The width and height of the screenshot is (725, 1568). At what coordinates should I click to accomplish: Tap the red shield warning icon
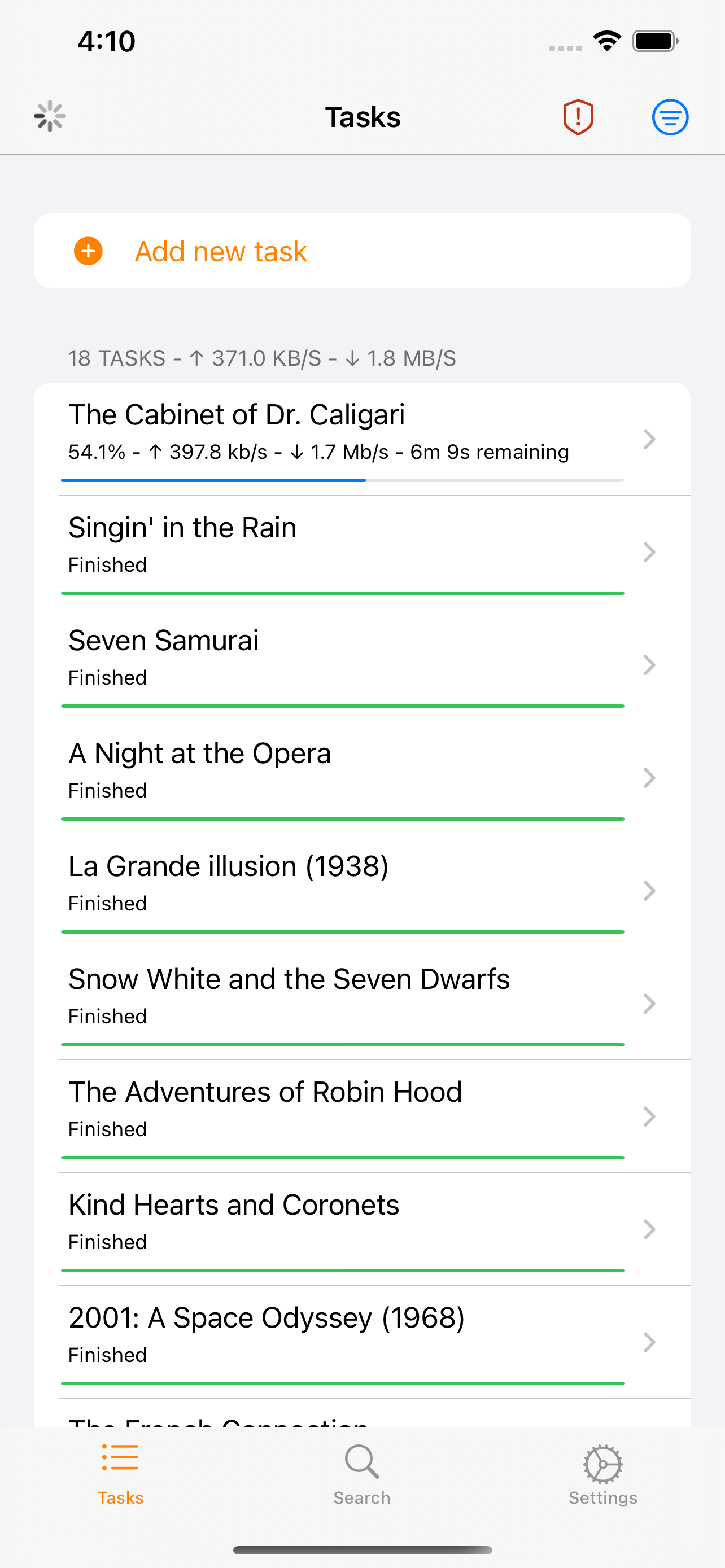(577, 117)
